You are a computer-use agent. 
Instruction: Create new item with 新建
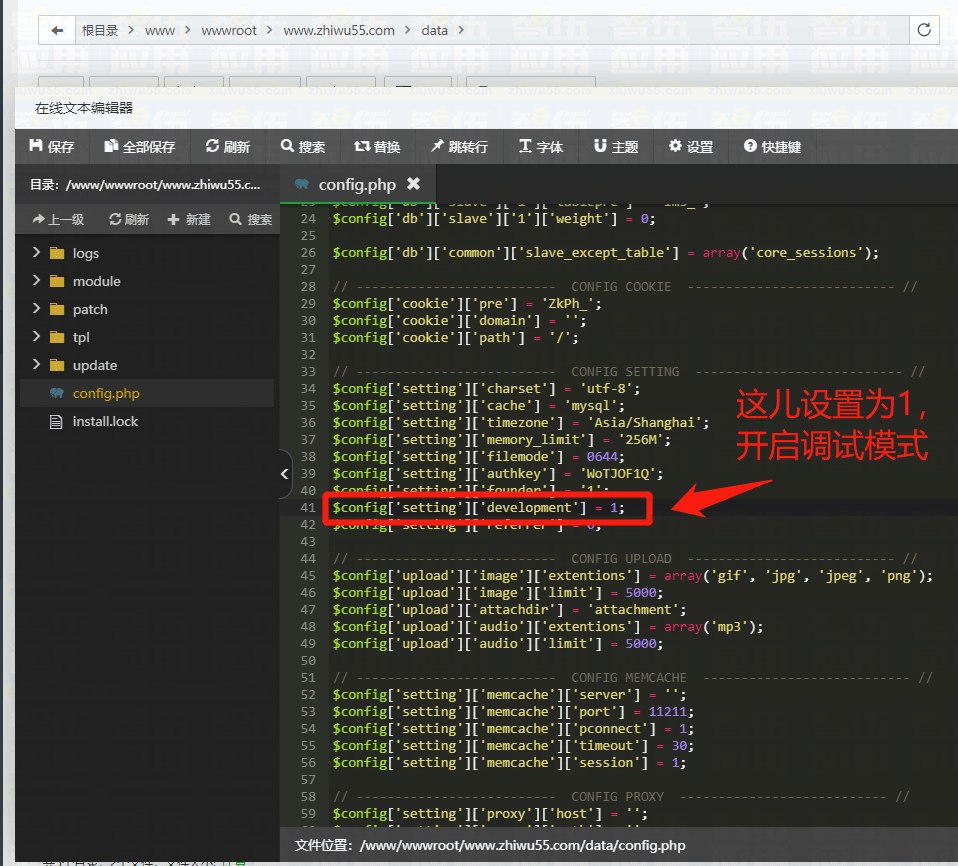click(x=189, y=219)
